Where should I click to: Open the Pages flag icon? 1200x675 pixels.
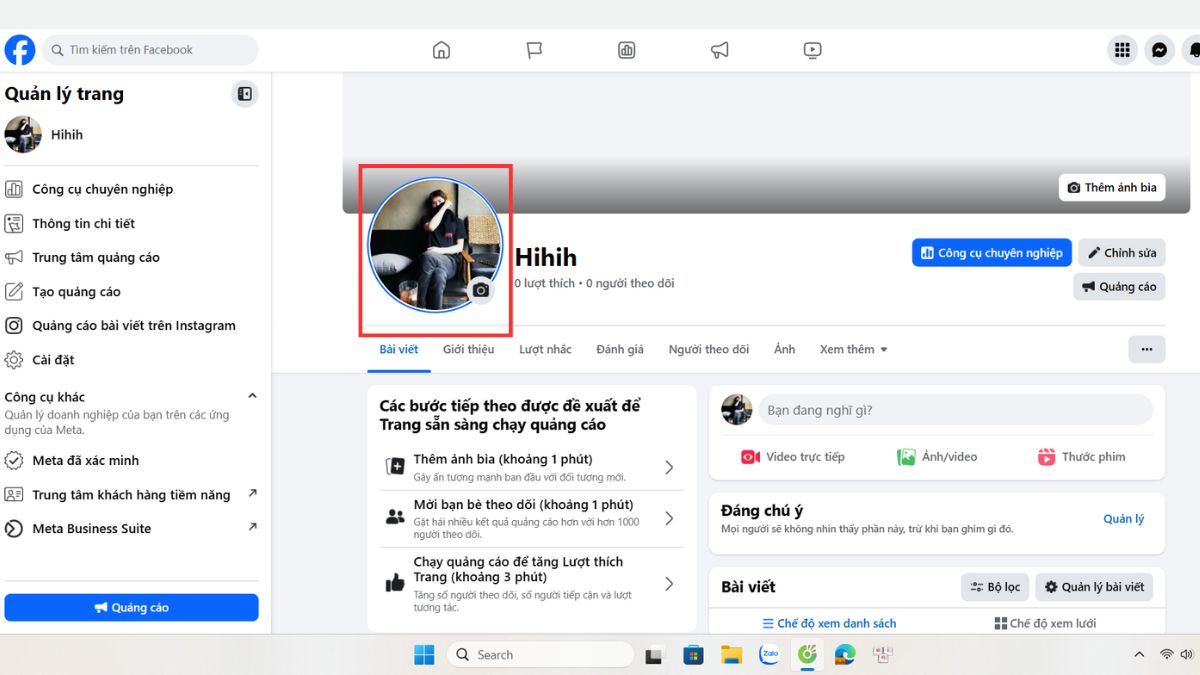tap(534, 50)
